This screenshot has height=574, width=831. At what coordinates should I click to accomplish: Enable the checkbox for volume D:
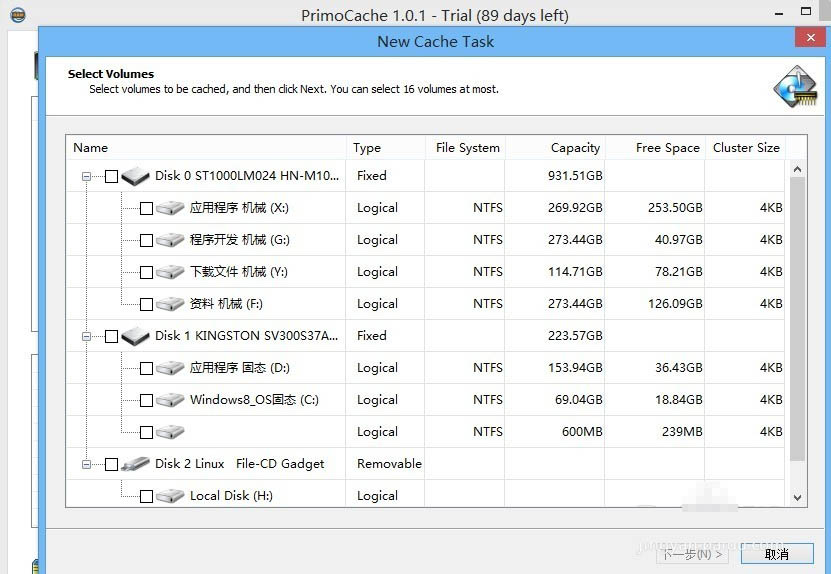[146, 368]
